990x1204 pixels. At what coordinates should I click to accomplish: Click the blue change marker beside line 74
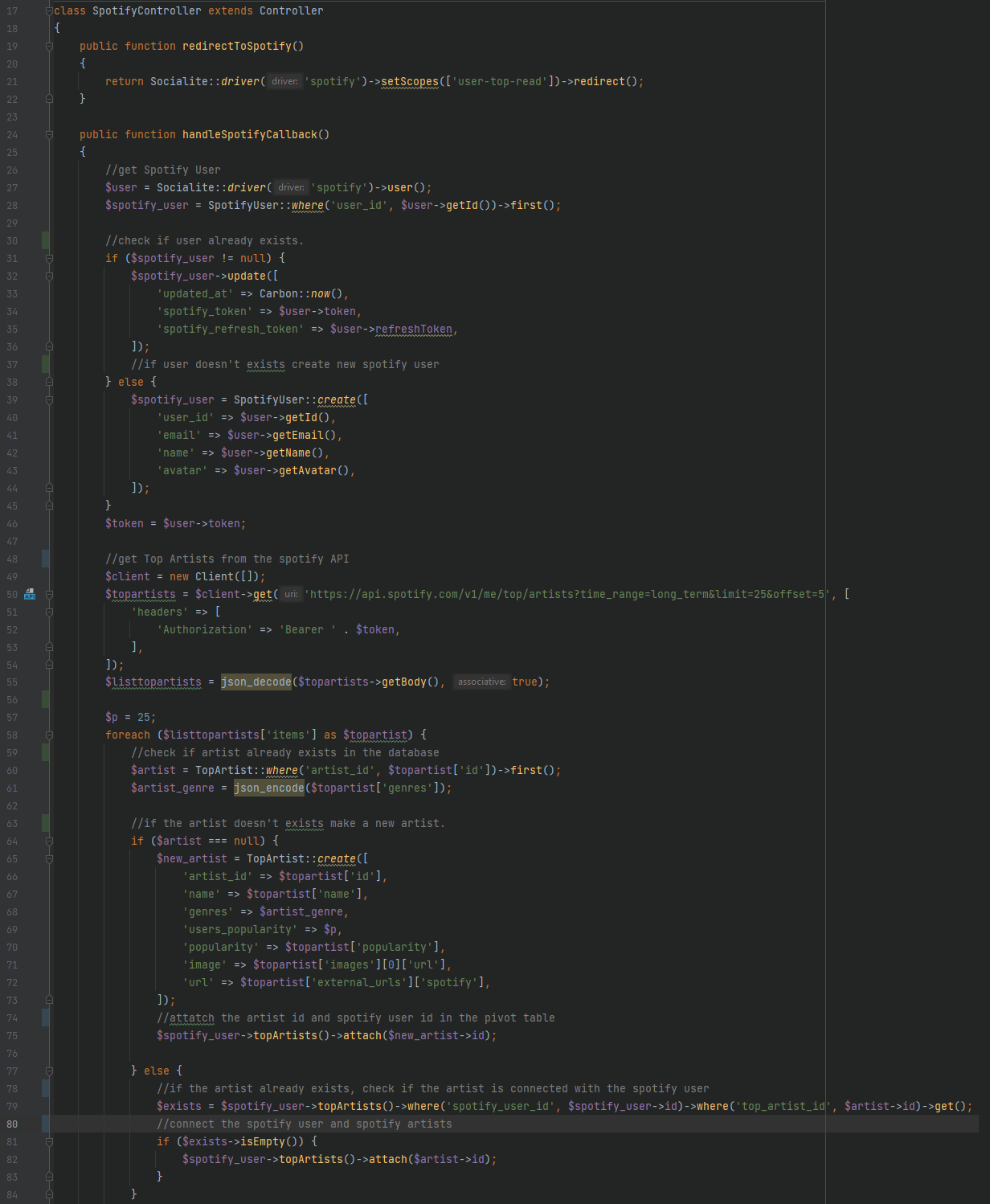[45, 1018]
